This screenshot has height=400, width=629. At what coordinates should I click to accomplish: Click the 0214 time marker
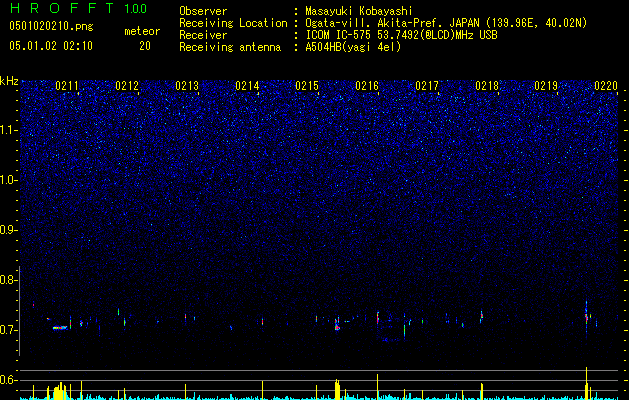[x=247, y=86]
